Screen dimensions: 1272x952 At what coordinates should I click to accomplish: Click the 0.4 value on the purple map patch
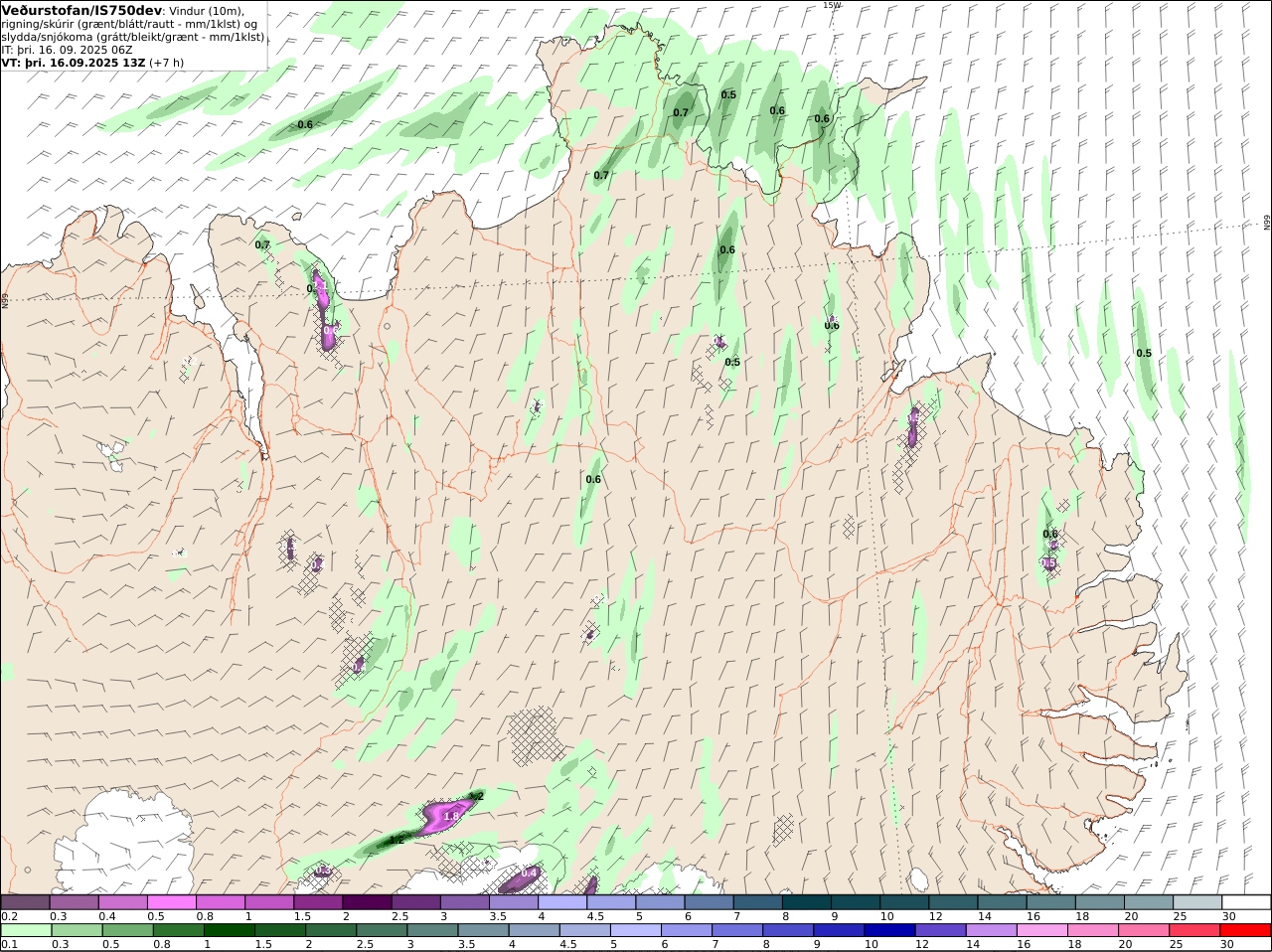click(x=530, y=873)
